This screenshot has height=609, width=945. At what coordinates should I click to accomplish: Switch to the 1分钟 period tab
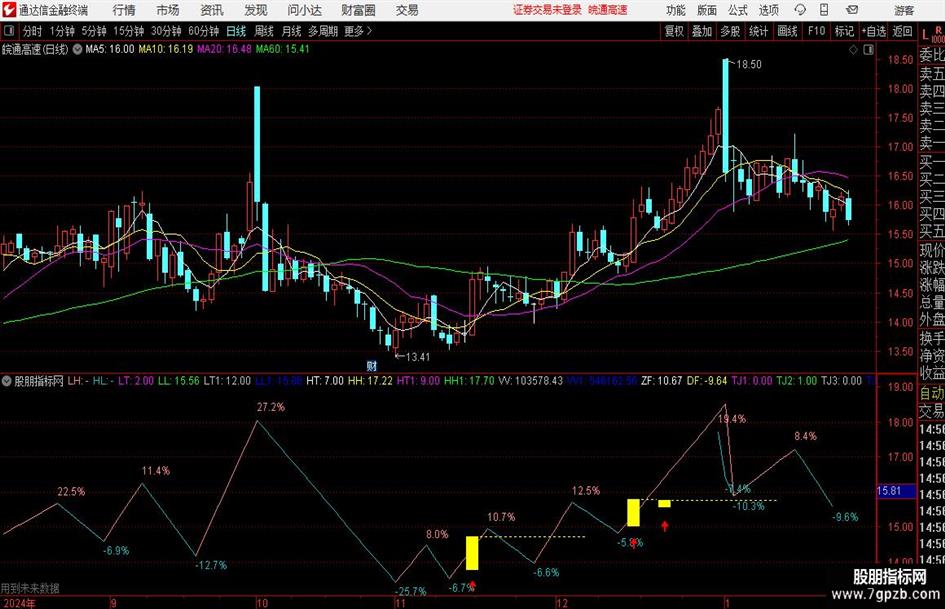click(62, 31)
